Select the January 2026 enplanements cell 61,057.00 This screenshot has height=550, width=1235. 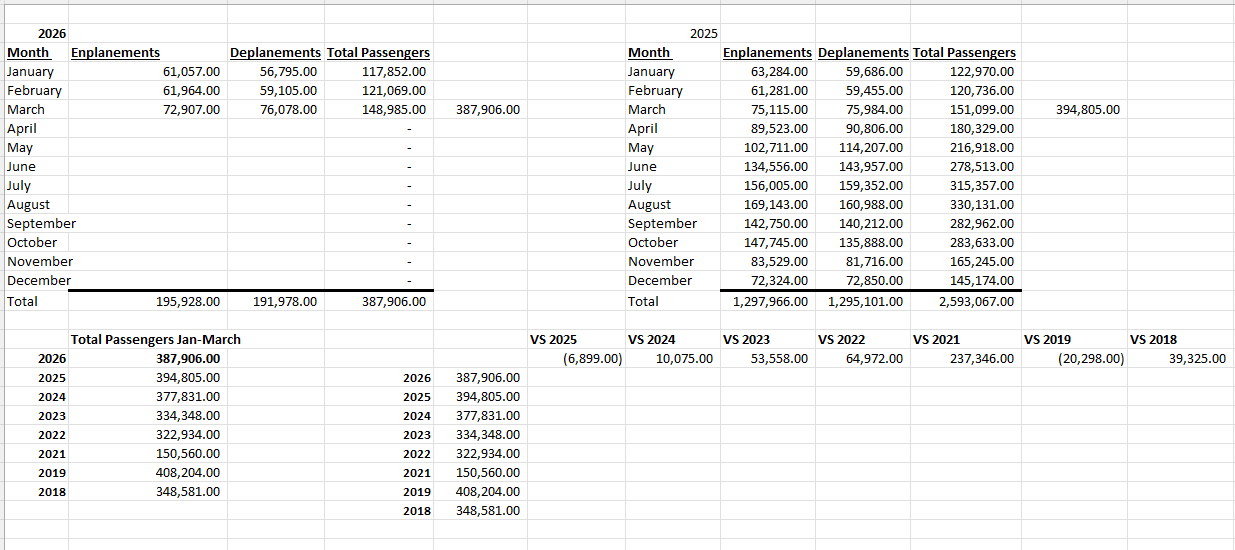pos(190,71)
